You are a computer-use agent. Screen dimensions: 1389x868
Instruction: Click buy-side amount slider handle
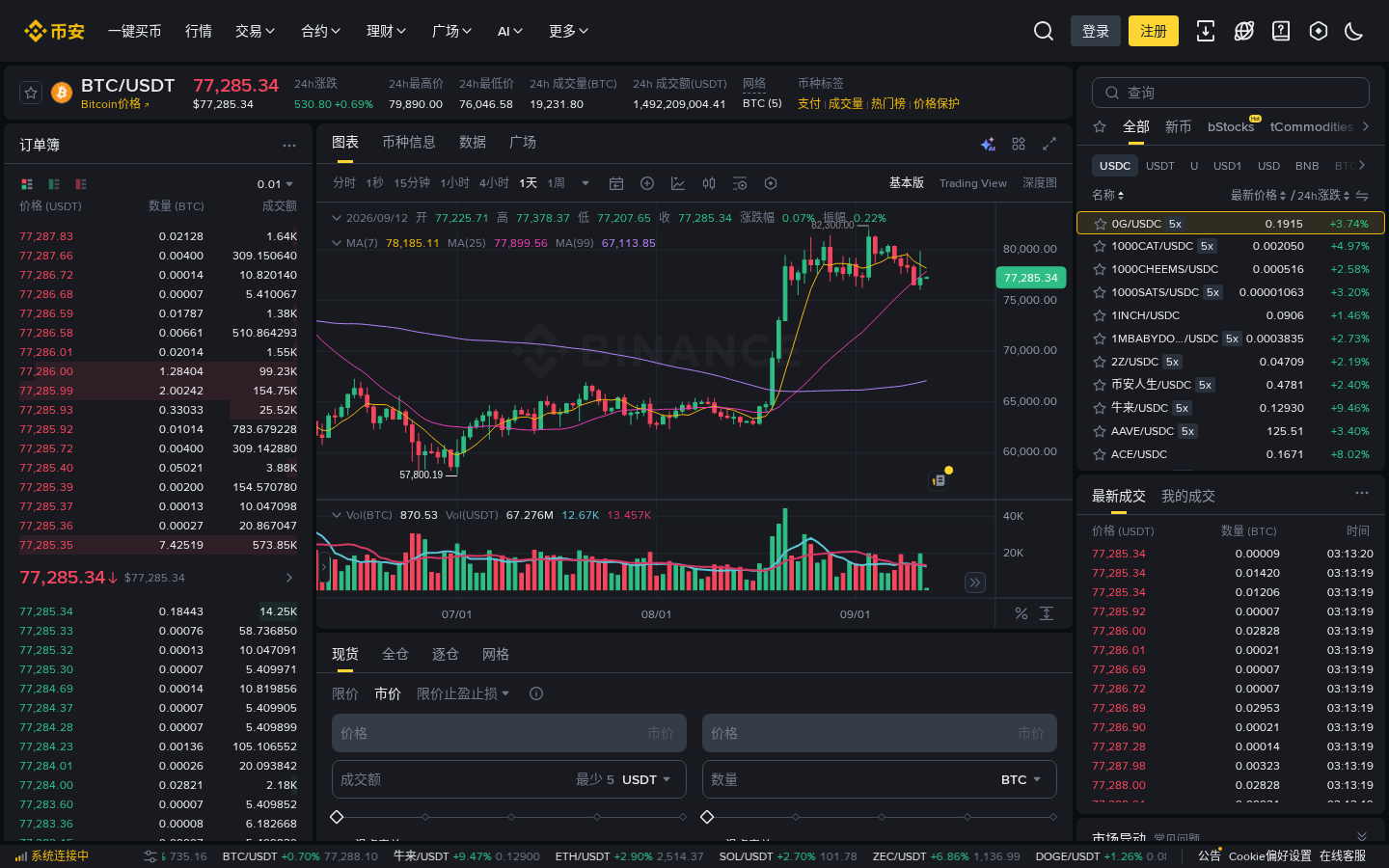(x=337, y=817)
